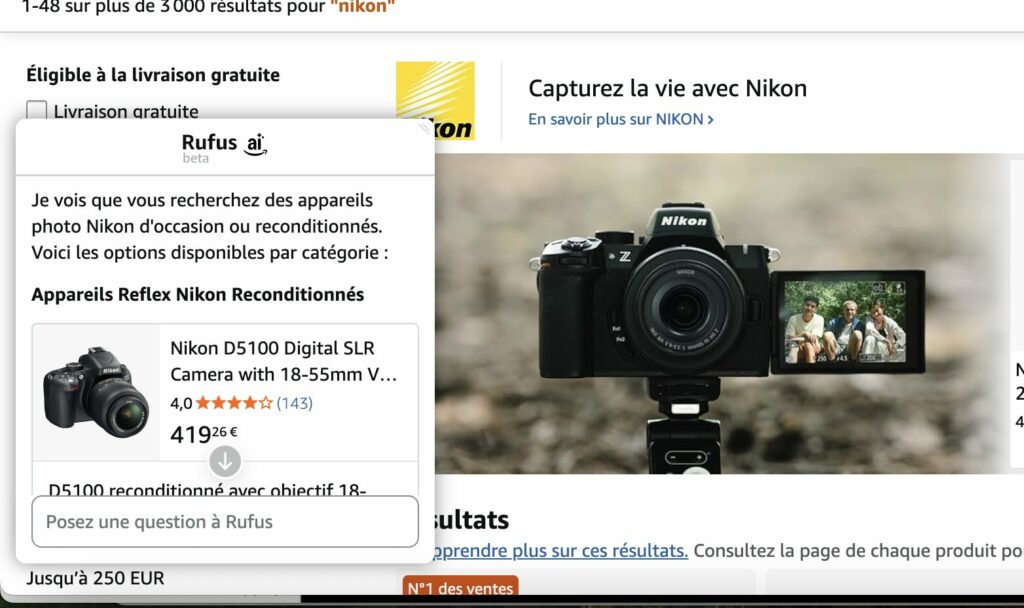Viewport: 1024px width, 608px height.
Task: Click the 419,26 € price
Action: click(204, 434)
